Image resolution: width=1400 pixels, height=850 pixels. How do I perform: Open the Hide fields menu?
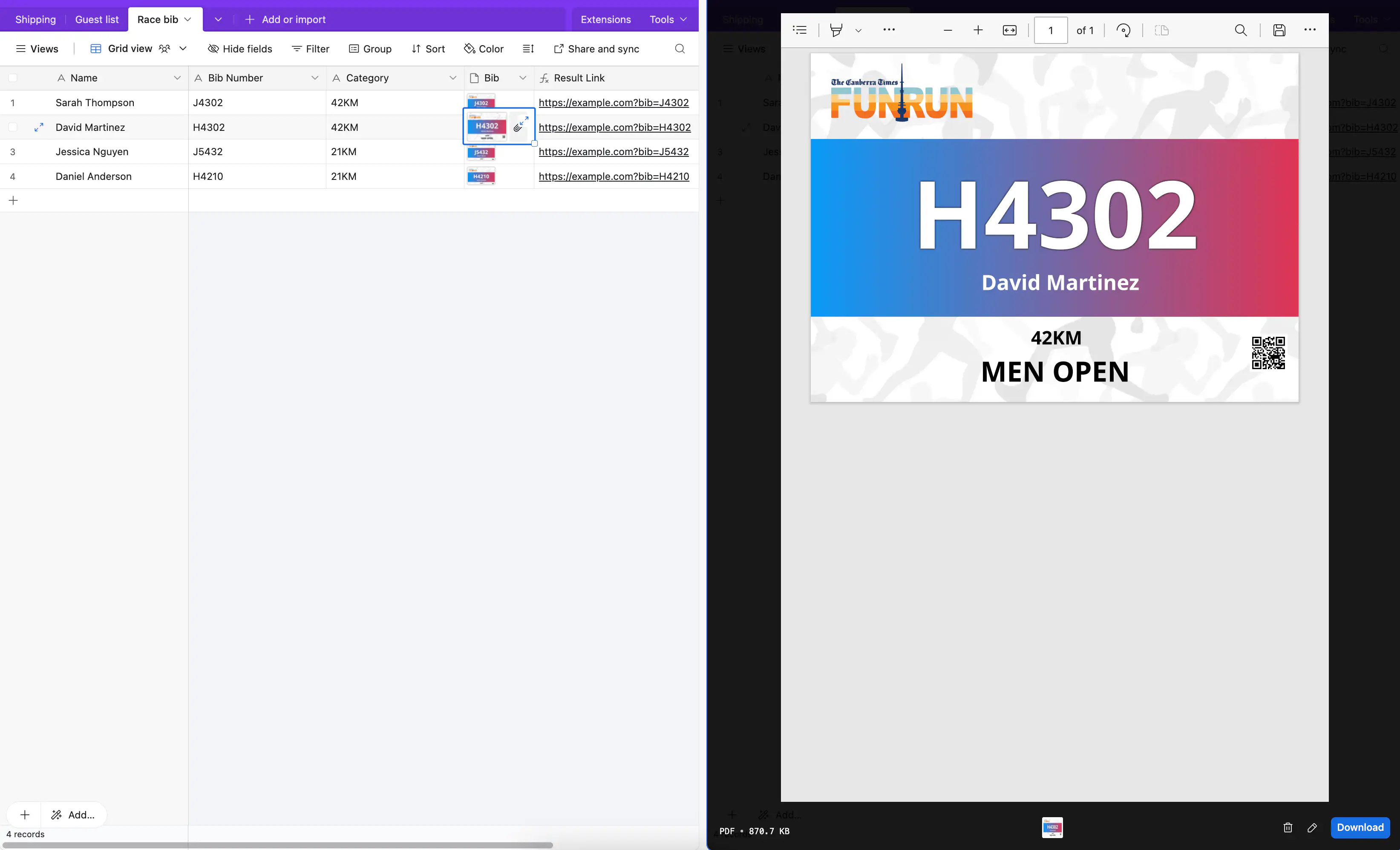(x=240, y=49)
